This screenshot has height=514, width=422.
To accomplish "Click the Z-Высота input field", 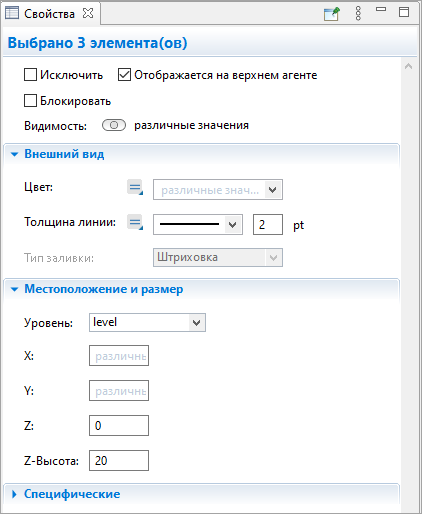I will point(119,461).
